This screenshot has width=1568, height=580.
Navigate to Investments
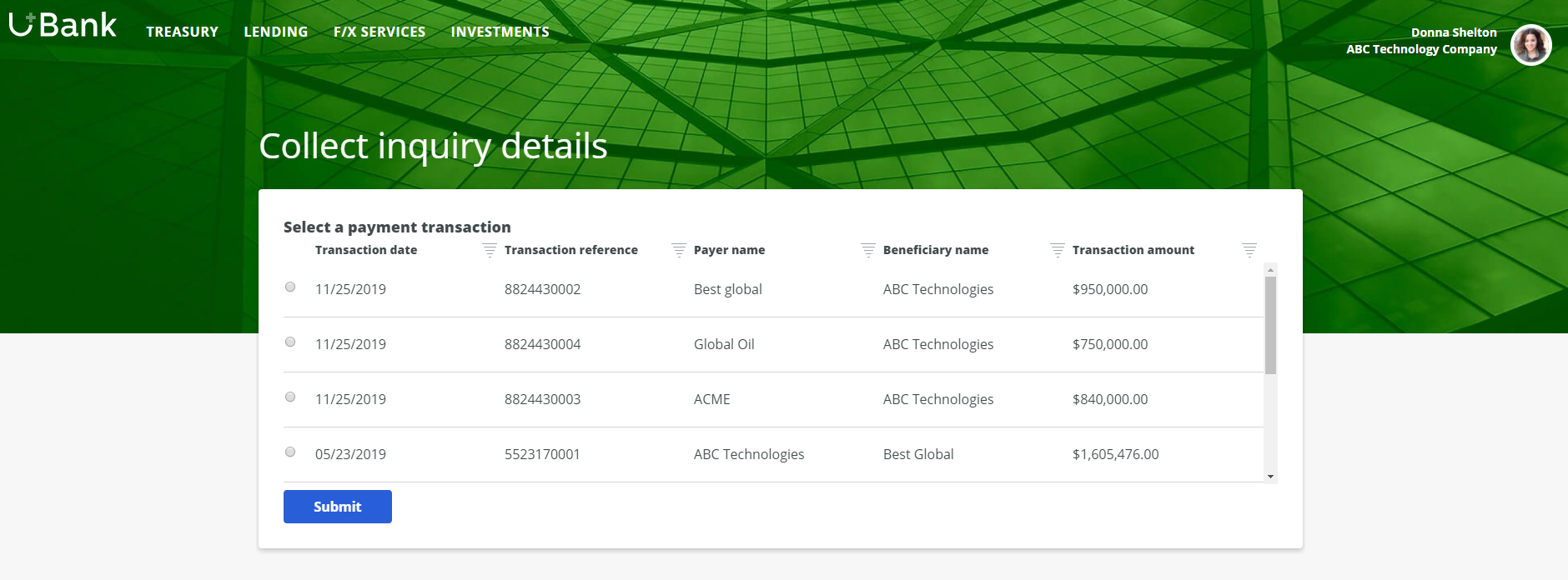(500, 32)
